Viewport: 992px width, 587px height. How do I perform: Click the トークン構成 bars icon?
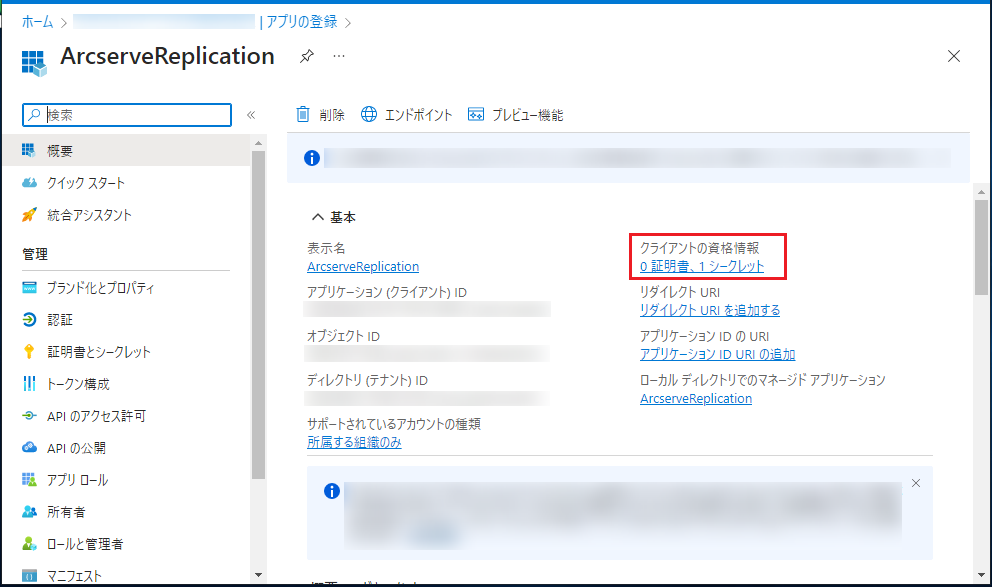(29, 383)
